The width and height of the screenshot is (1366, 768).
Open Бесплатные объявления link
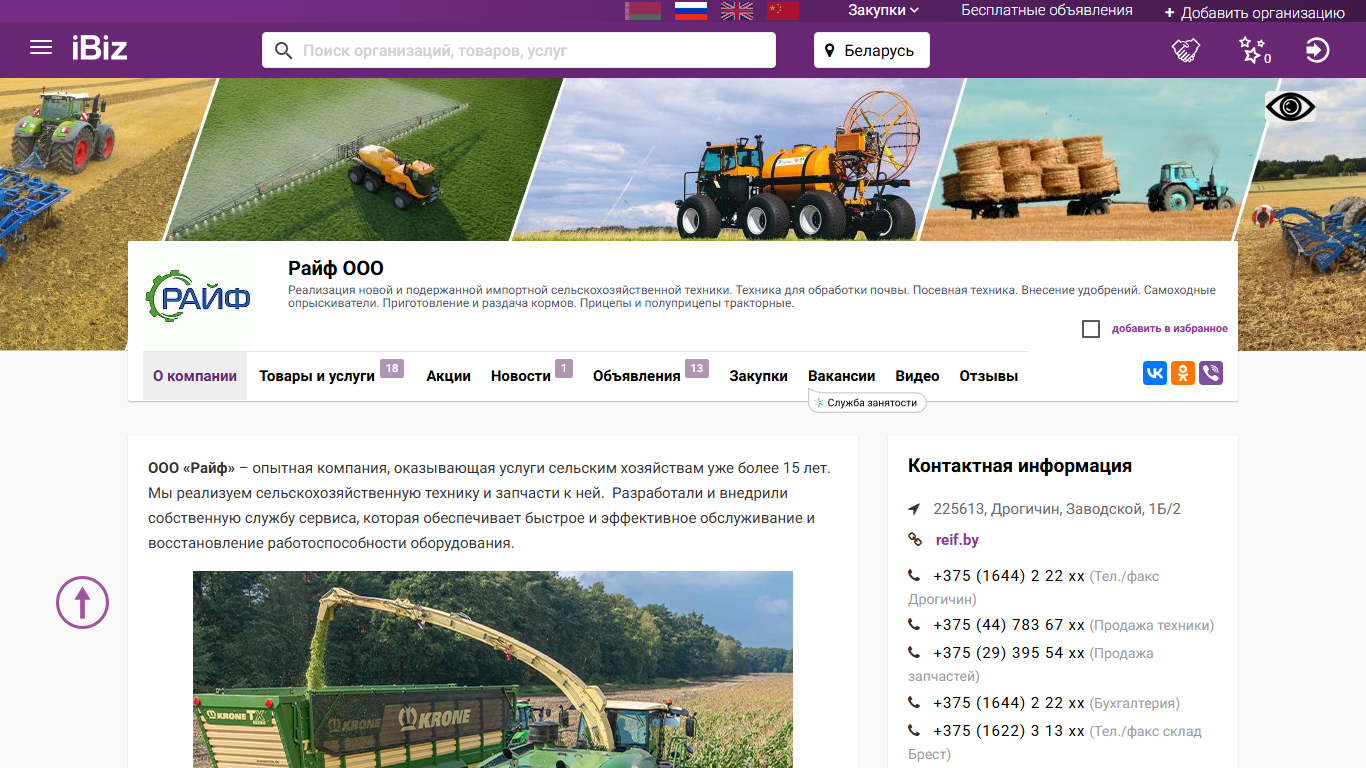[x=1047, y=10]
